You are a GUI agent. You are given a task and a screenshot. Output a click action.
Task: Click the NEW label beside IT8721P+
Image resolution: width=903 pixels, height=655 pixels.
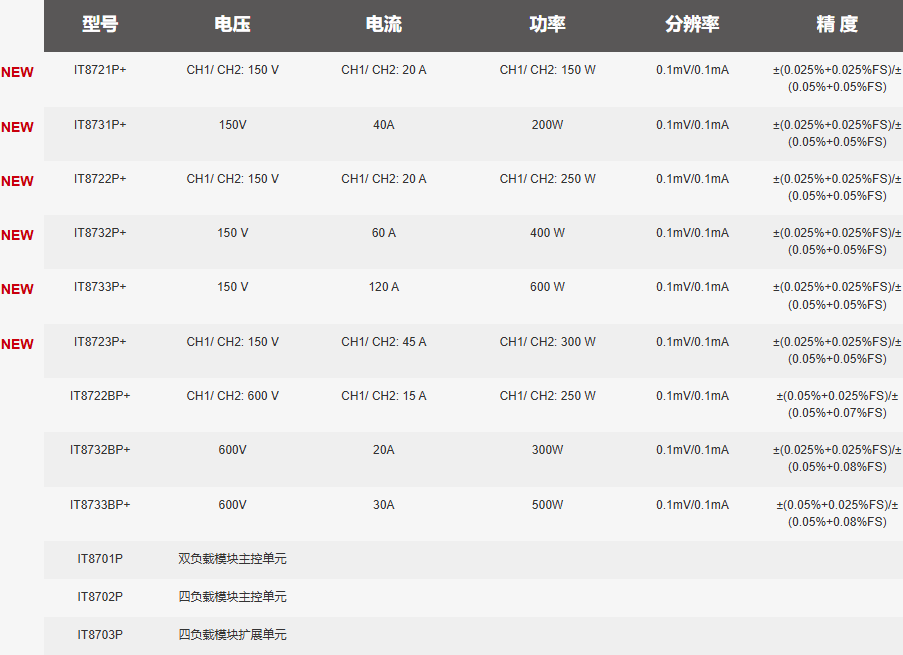(x=17, y=72)
